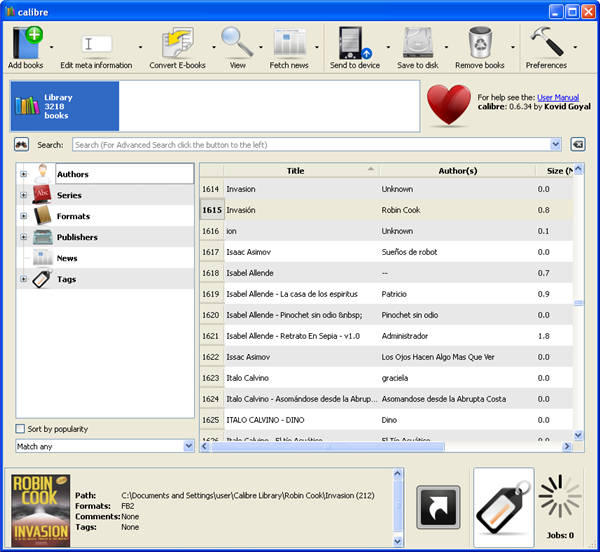This screenshot has width=600, height=552.
Task: Open advanced search with binoculars icon
Action: (x=21, y=144)
